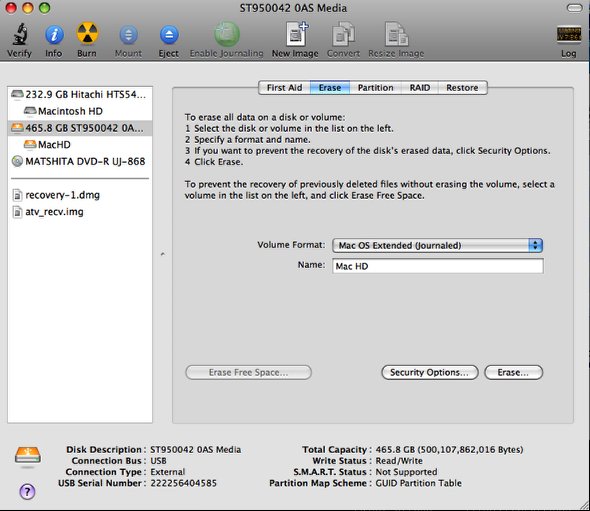
Task: Click the sidebar splitter handle
Action: (163, 254)
